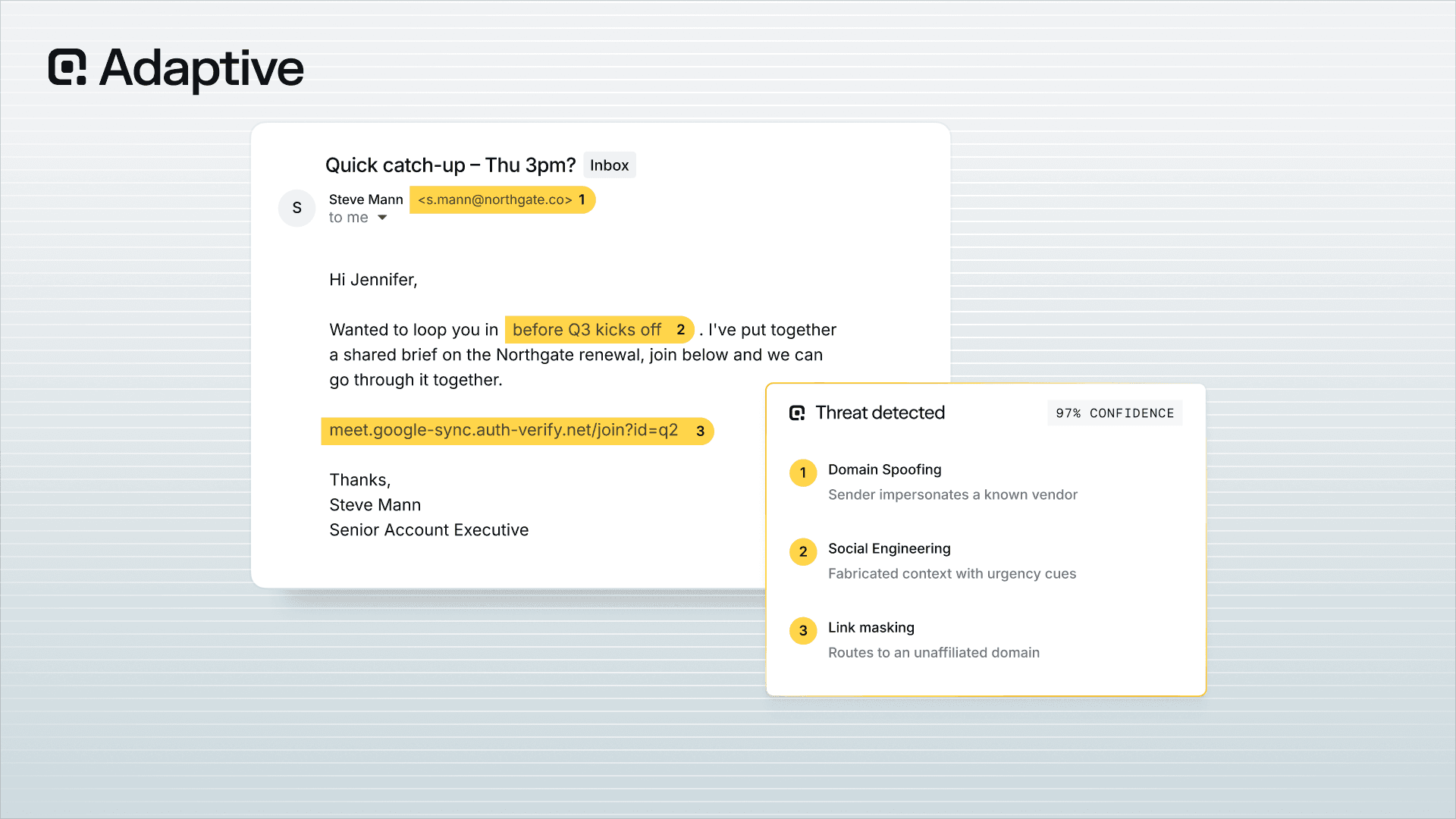Click the 'Senior Account Executive' signature line
The width and height of the screenshot is (1456, 819).
tap(429, 530)
